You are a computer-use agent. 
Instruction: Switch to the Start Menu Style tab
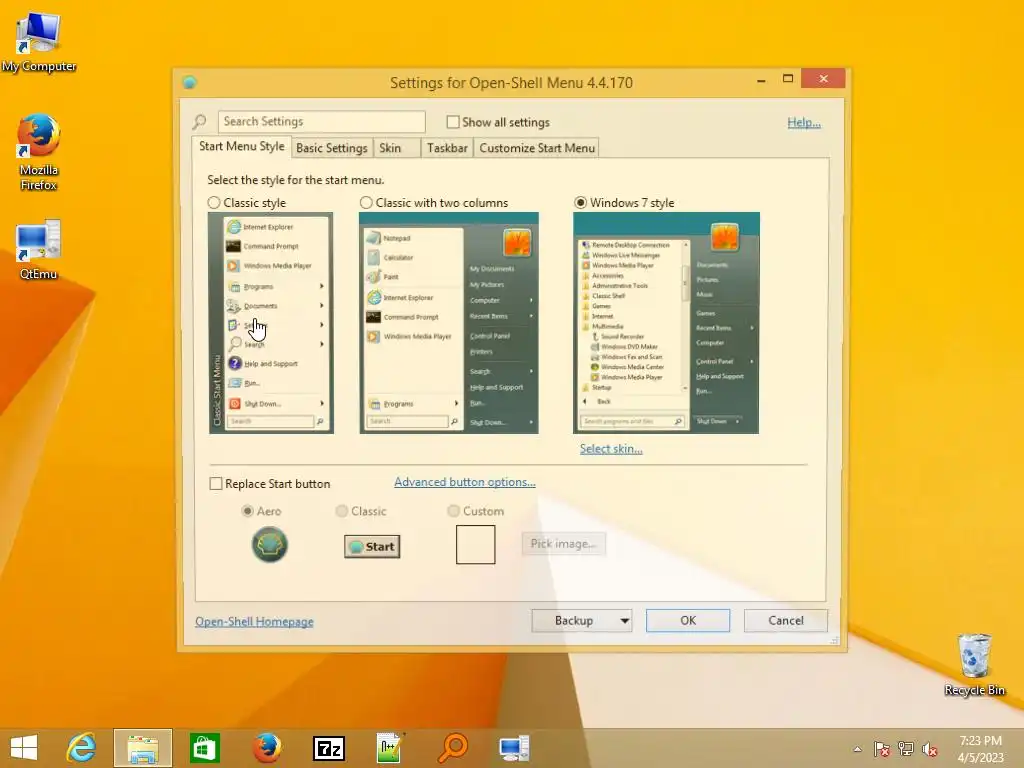coord(242,146)
